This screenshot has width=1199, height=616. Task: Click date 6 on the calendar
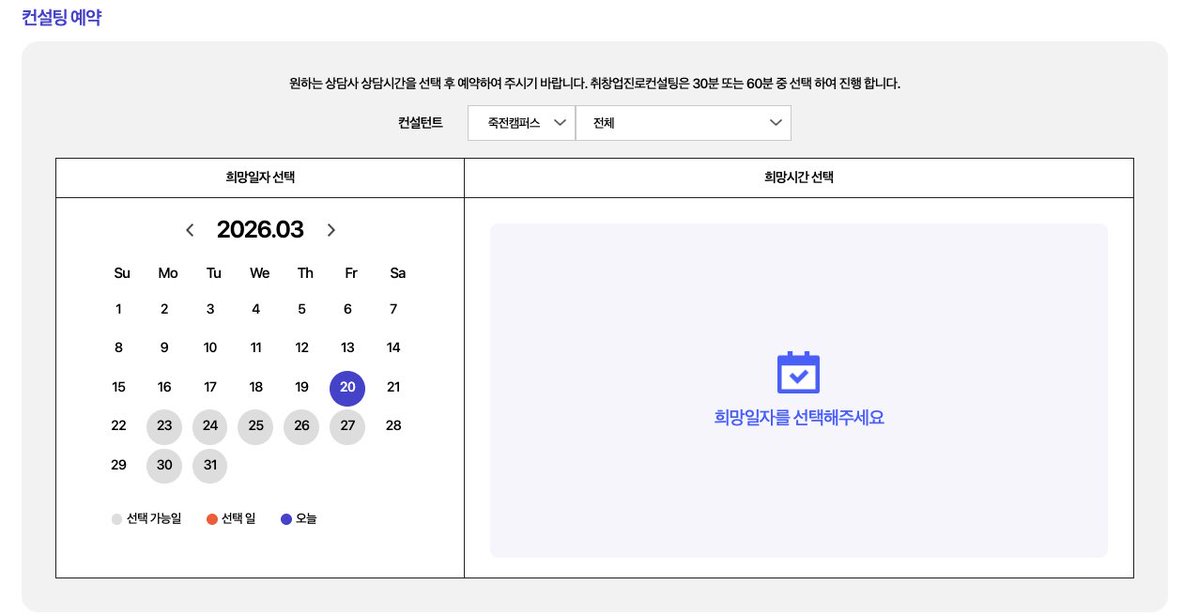point(348,310)
